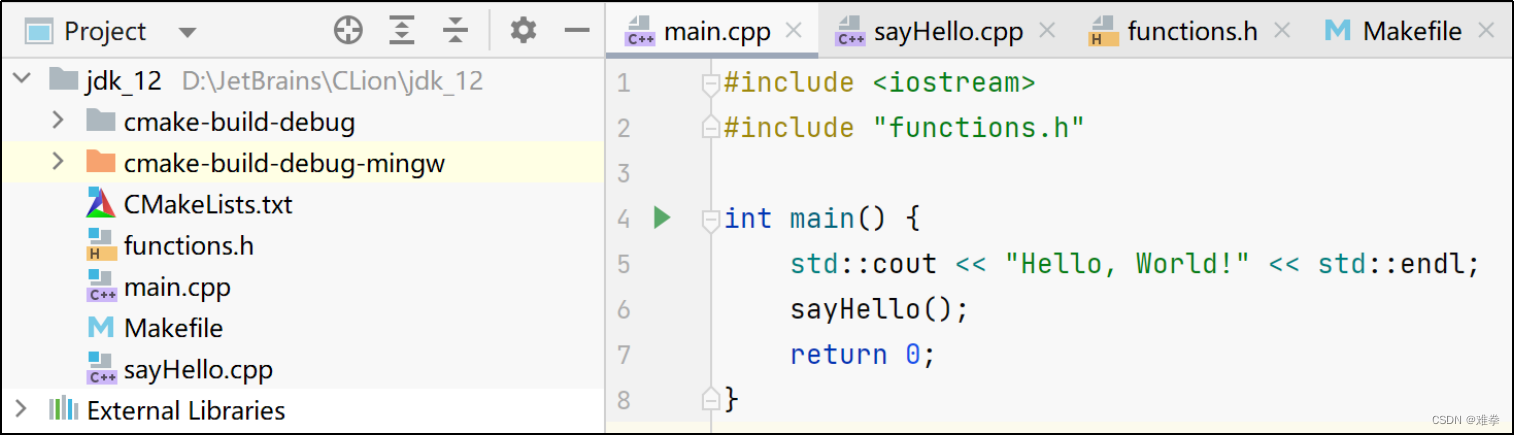Fold the main function at line 4
1515x435 pixels.
point(711,219)
